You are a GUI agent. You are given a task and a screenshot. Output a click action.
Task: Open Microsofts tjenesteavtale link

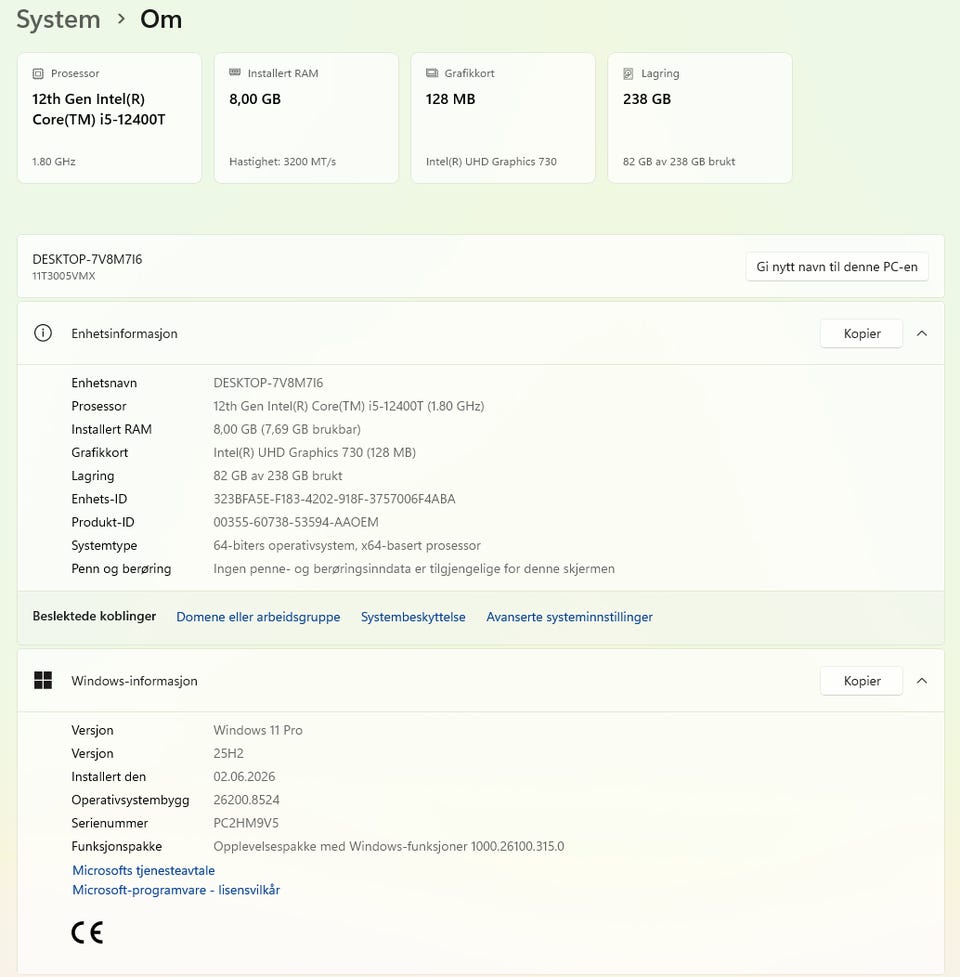[143, 870]
